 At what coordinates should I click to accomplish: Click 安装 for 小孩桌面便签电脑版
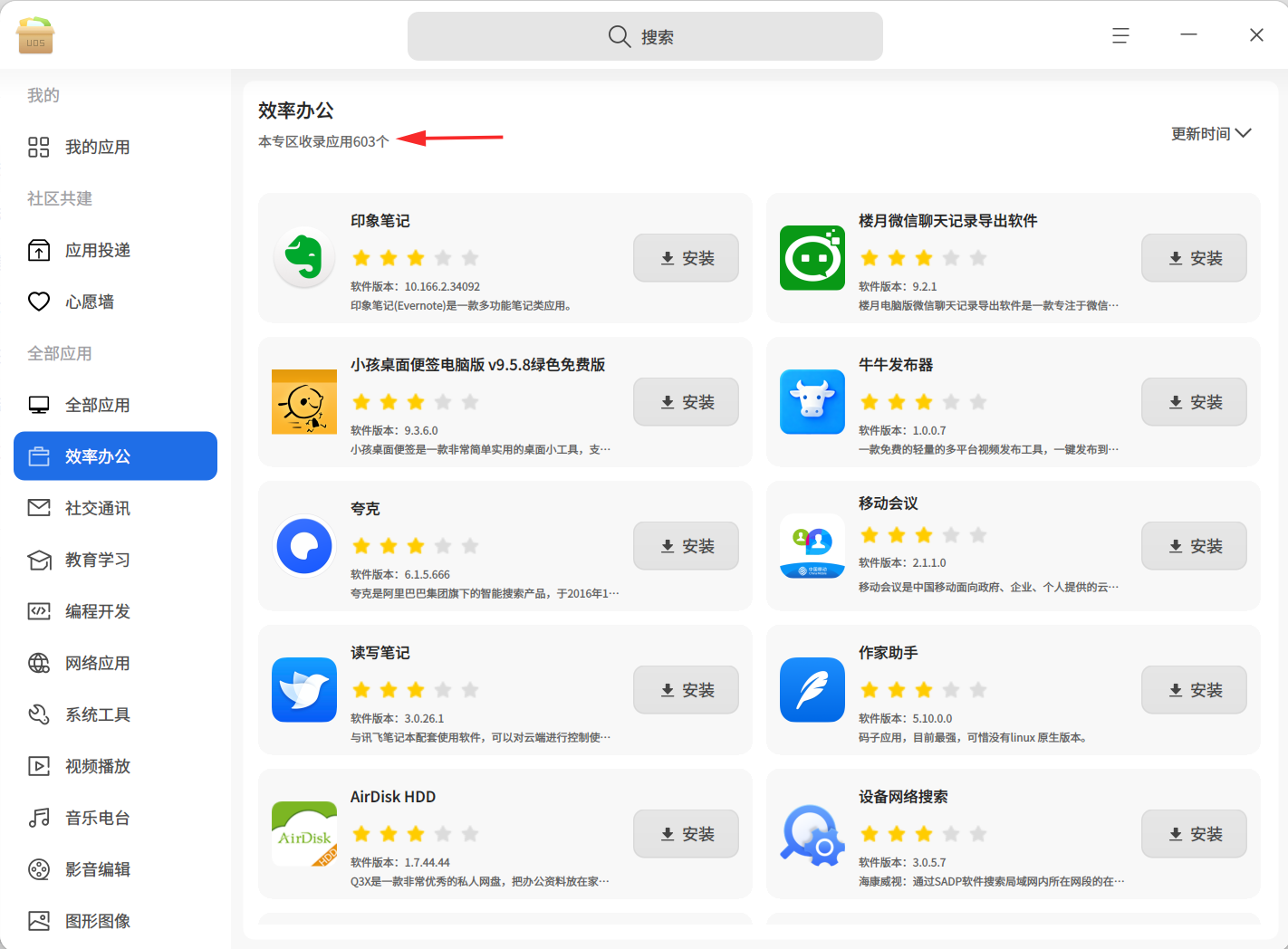[x=686, y=402]
